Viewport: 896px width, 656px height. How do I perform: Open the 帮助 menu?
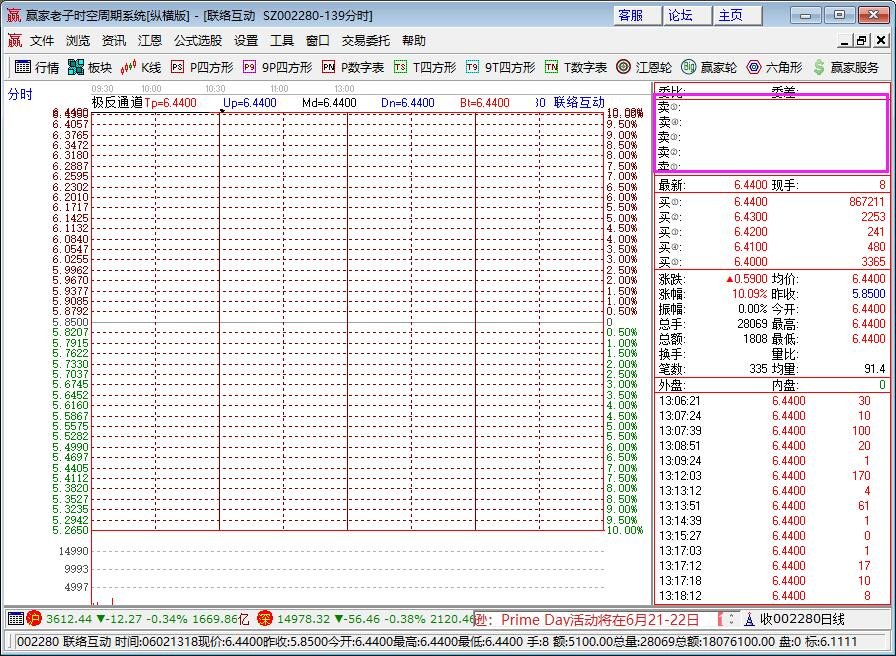pyautogui.click(x=414, y=41)
